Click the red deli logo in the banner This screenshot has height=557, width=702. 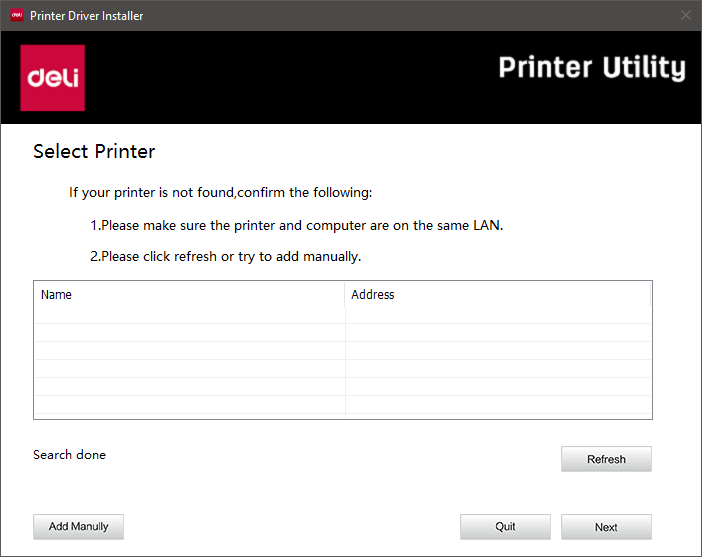52,78
